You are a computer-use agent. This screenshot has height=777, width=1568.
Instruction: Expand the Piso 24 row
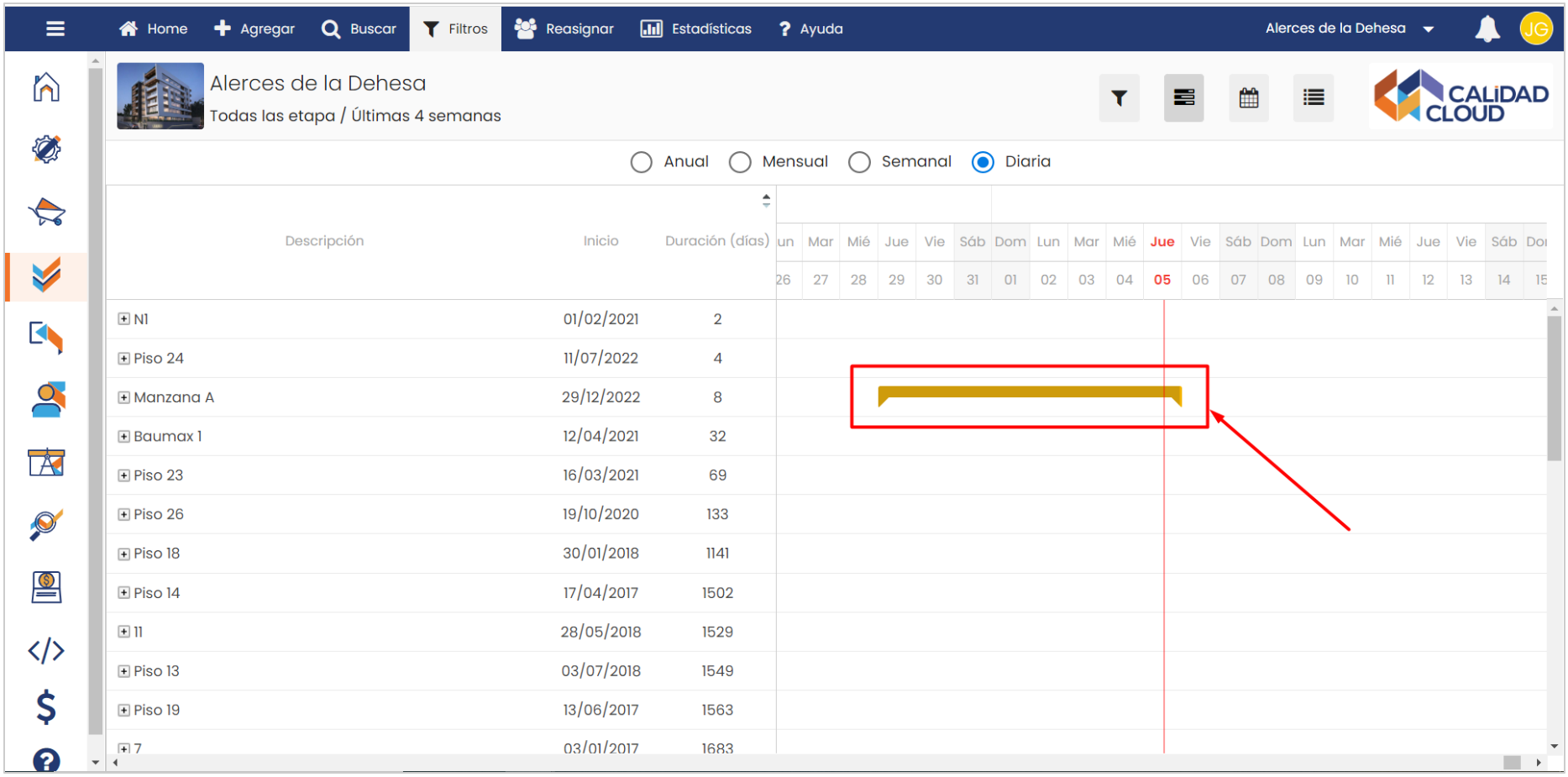[x=124, y=359]
